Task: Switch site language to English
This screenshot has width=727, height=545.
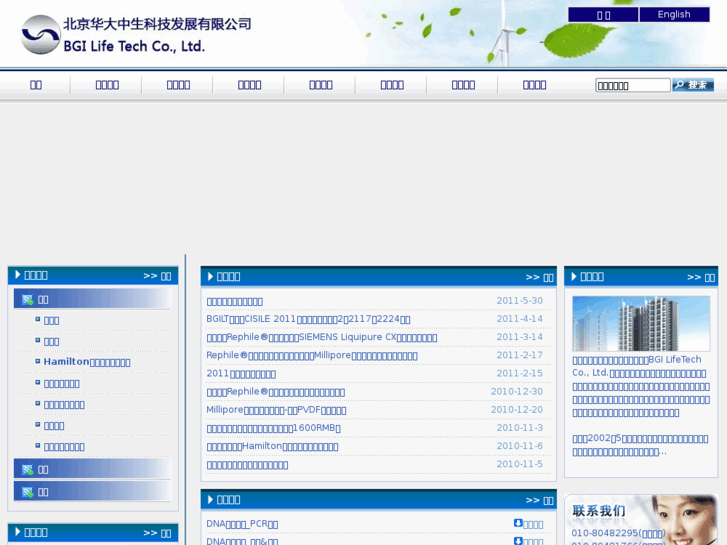Action: point(674,14)
